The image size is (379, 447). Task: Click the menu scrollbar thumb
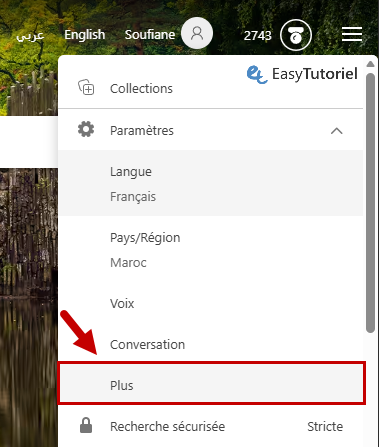(370, 203)
